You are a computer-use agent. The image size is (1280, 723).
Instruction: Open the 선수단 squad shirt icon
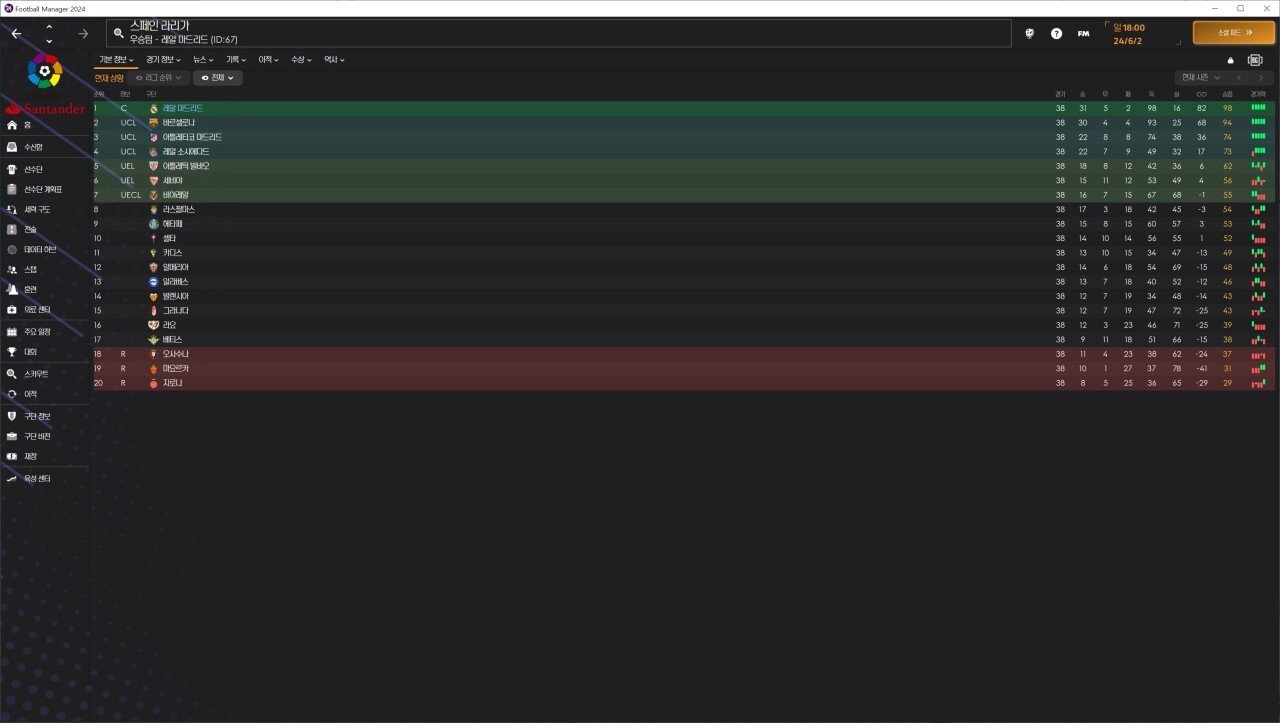12,169
